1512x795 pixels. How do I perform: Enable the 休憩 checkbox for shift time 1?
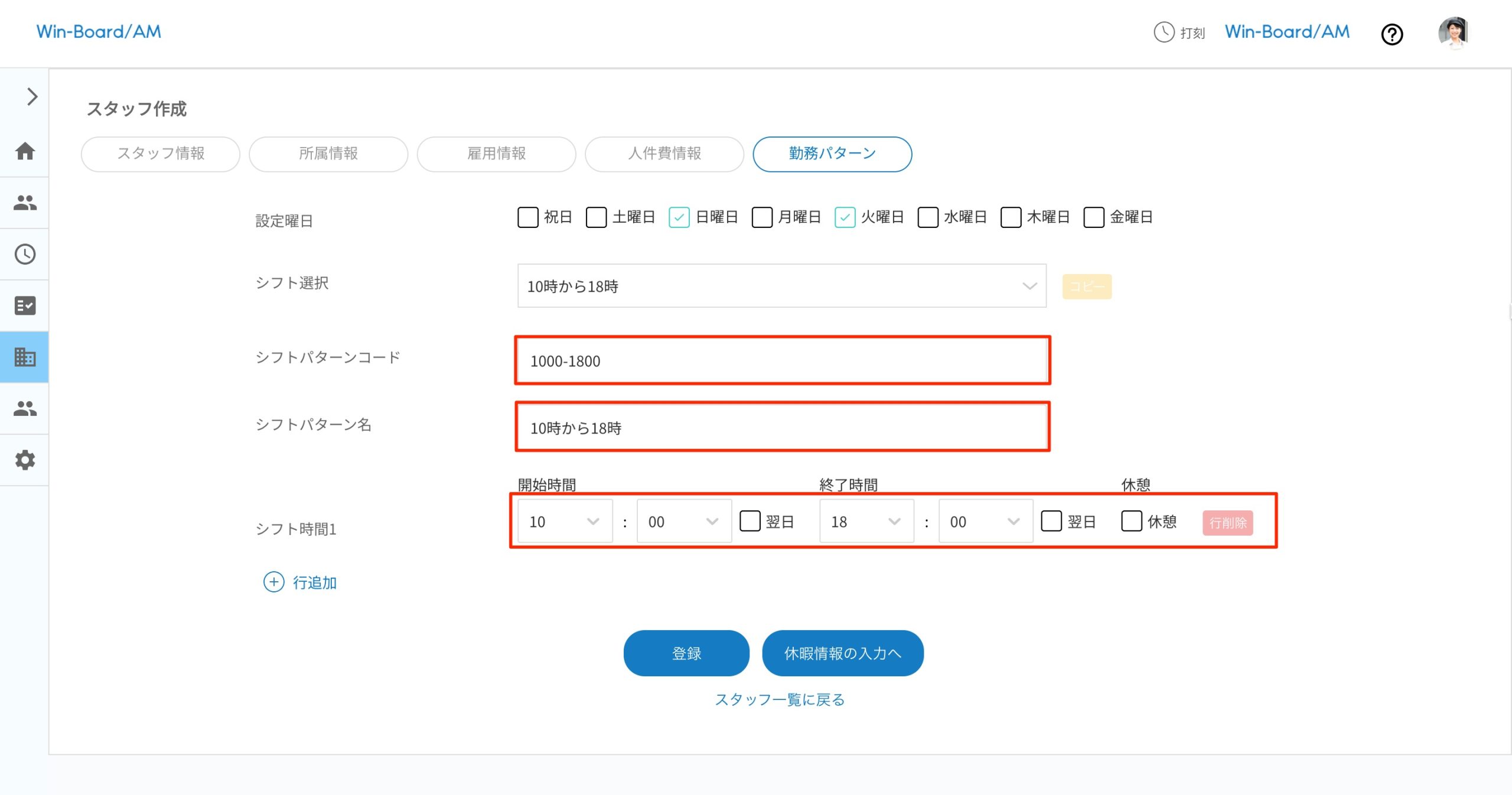[1132, 522]
